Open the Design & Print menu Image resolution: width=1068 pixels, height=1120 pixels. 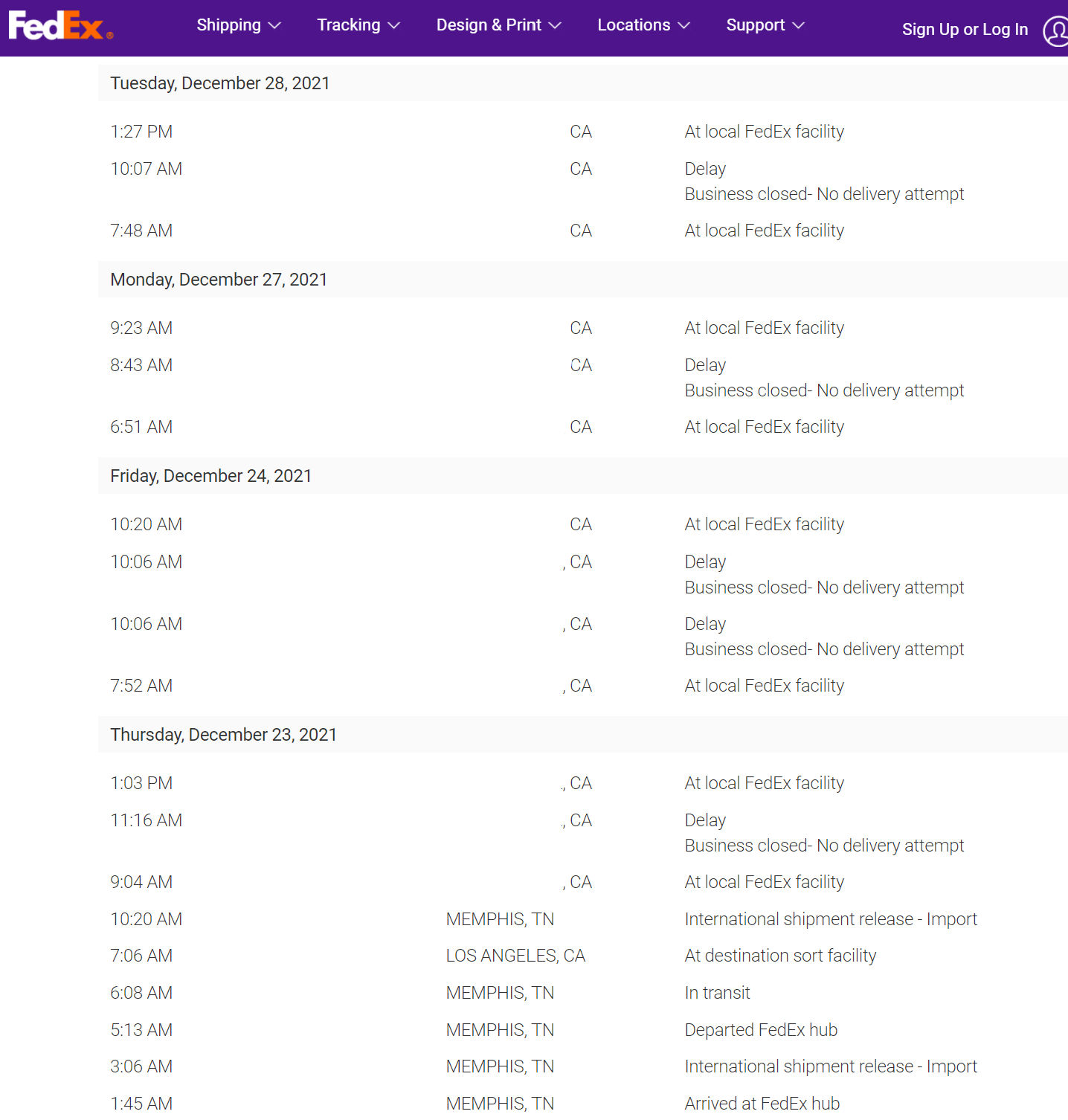pos(489,25)
